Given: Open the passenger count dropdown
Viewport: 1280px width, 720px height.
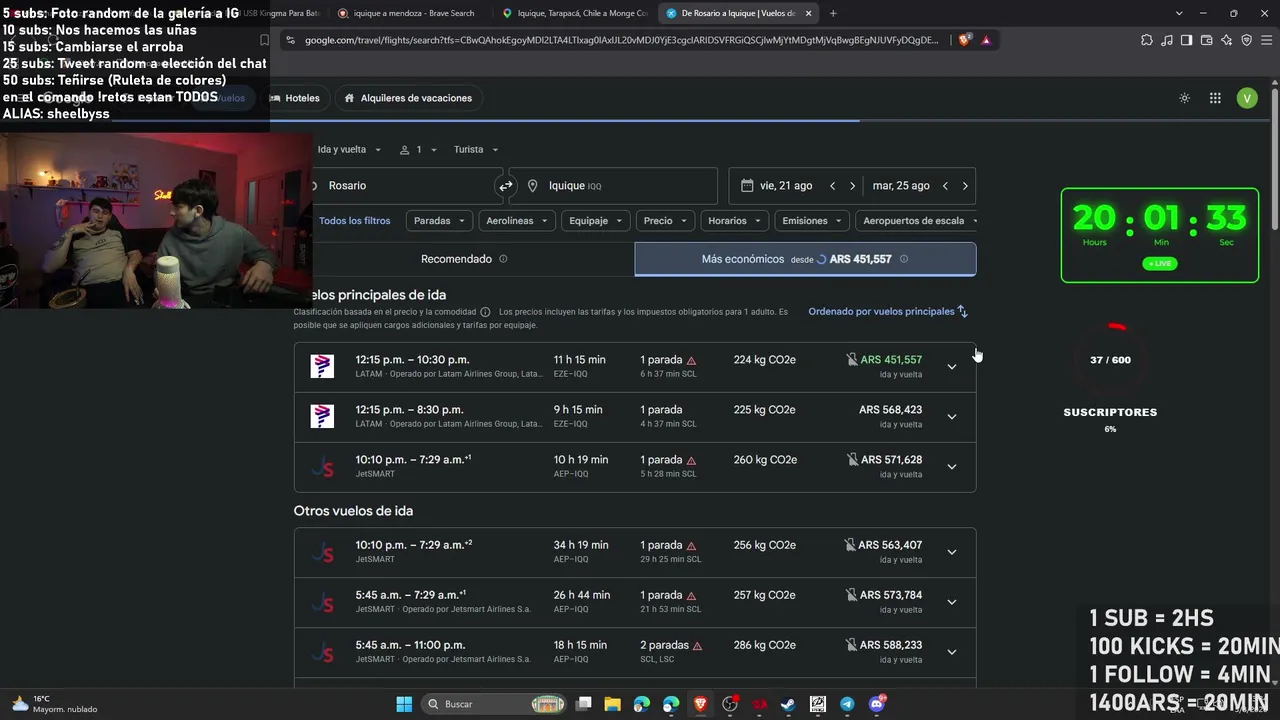Looking at the screenshot, I should [x=418, y=150].
